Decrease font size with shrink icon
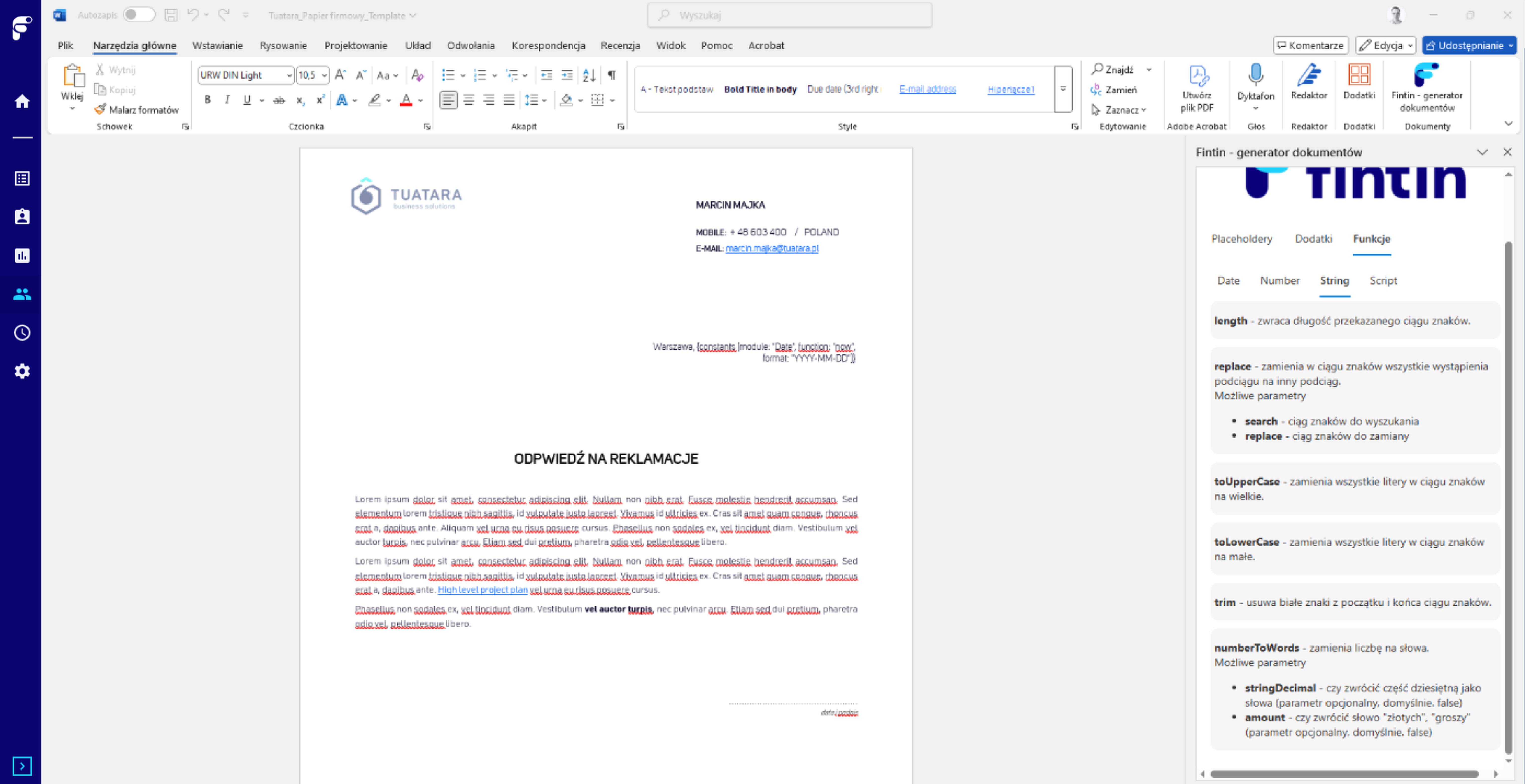 361,75
